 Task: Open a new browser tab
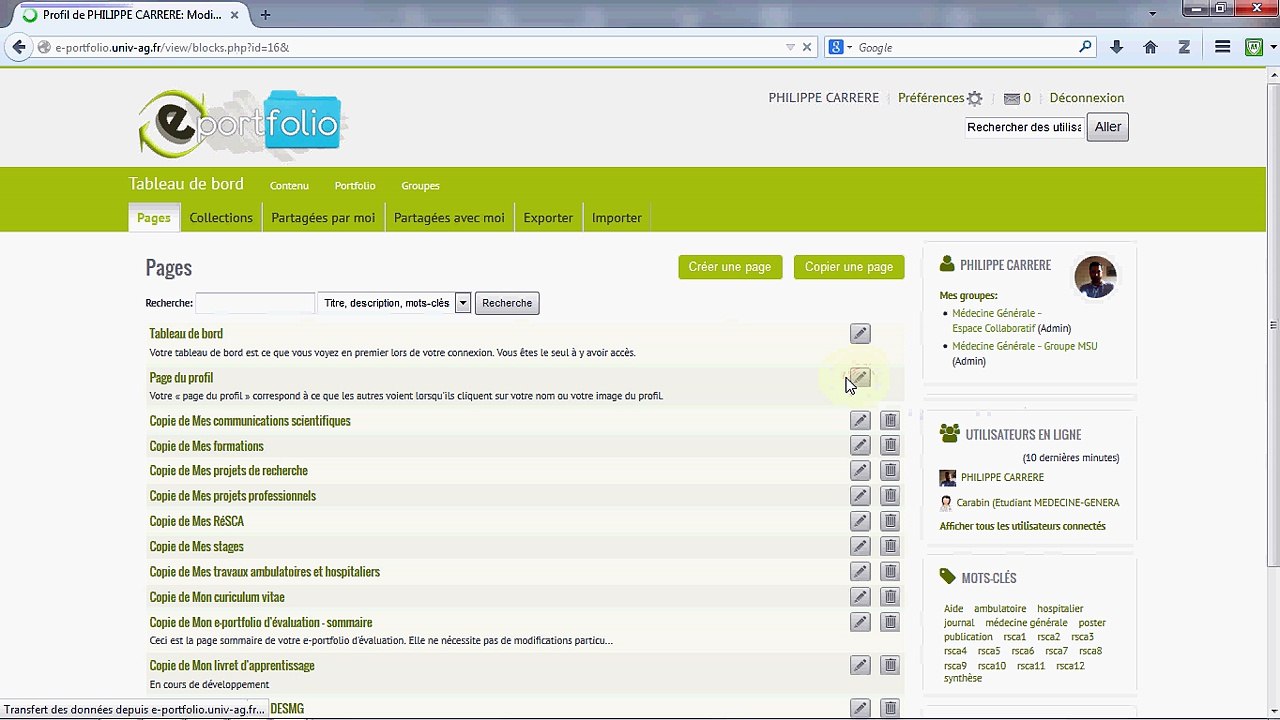tap(265, 15)
